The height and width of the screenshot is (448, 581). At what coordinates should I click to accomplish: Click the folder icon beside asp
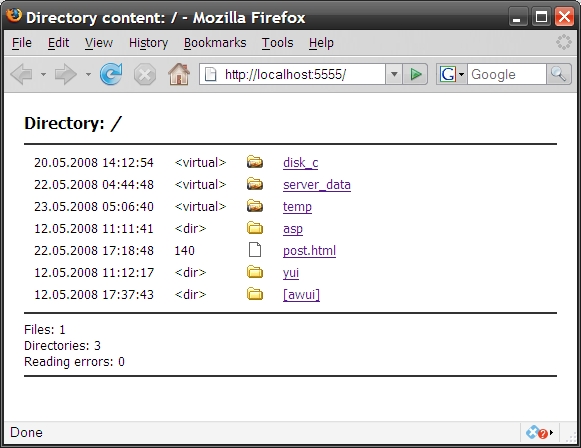coord(255,228)
